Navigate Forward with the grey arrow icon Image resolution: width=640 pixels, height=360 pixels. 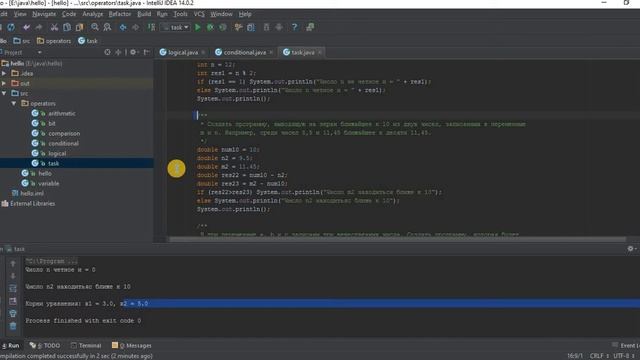click(x=136, y=27)
